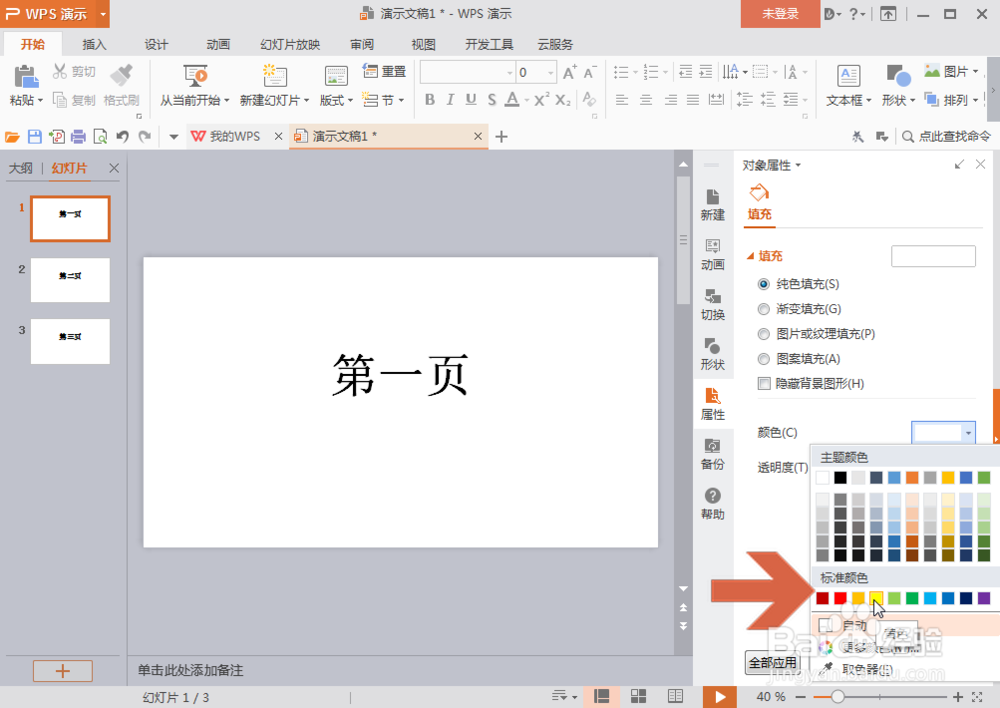1000x708 pixels.
Task: Open new document tab plus button
Action: coord(501,136)
